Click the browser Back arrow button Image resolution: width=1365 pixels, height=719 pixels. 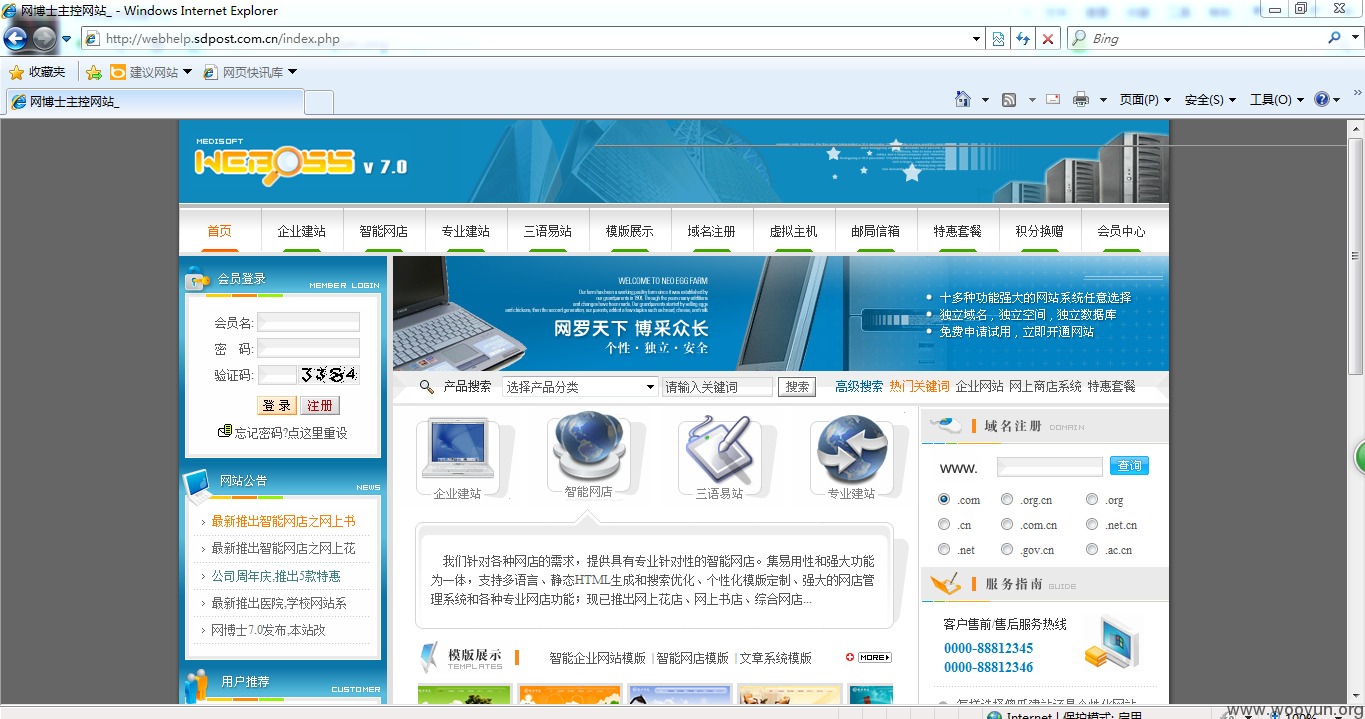pyautogui.click(x=15, y=39)
